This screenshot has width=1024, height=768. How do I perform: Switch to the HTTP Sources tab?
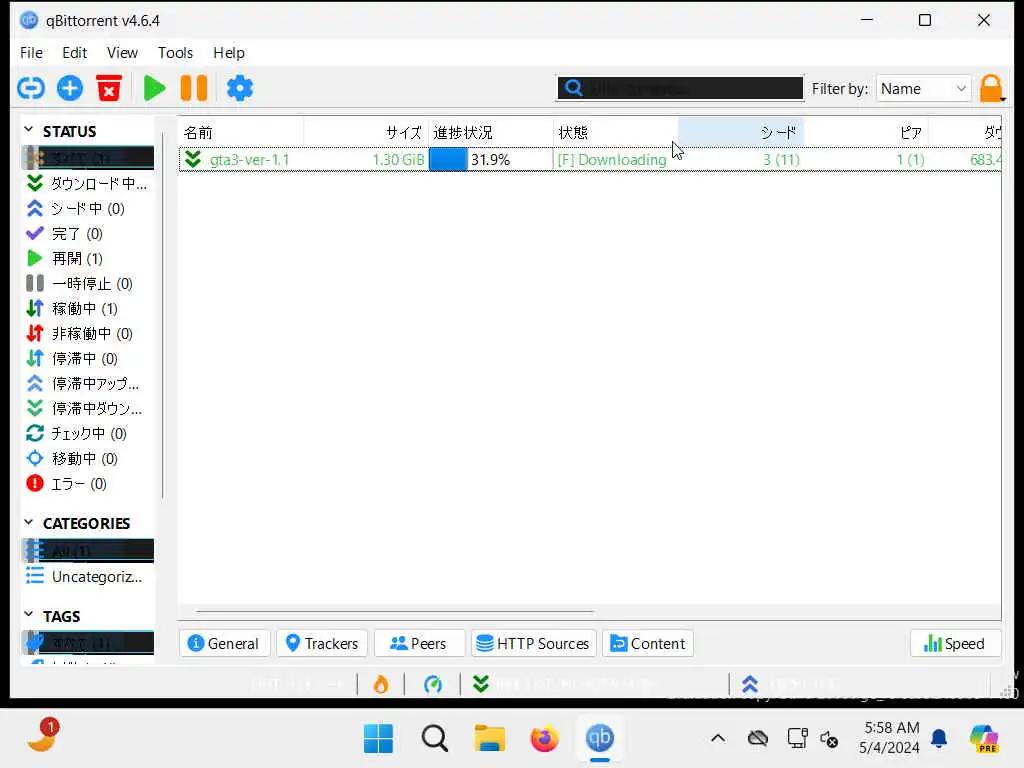(533, 643)
